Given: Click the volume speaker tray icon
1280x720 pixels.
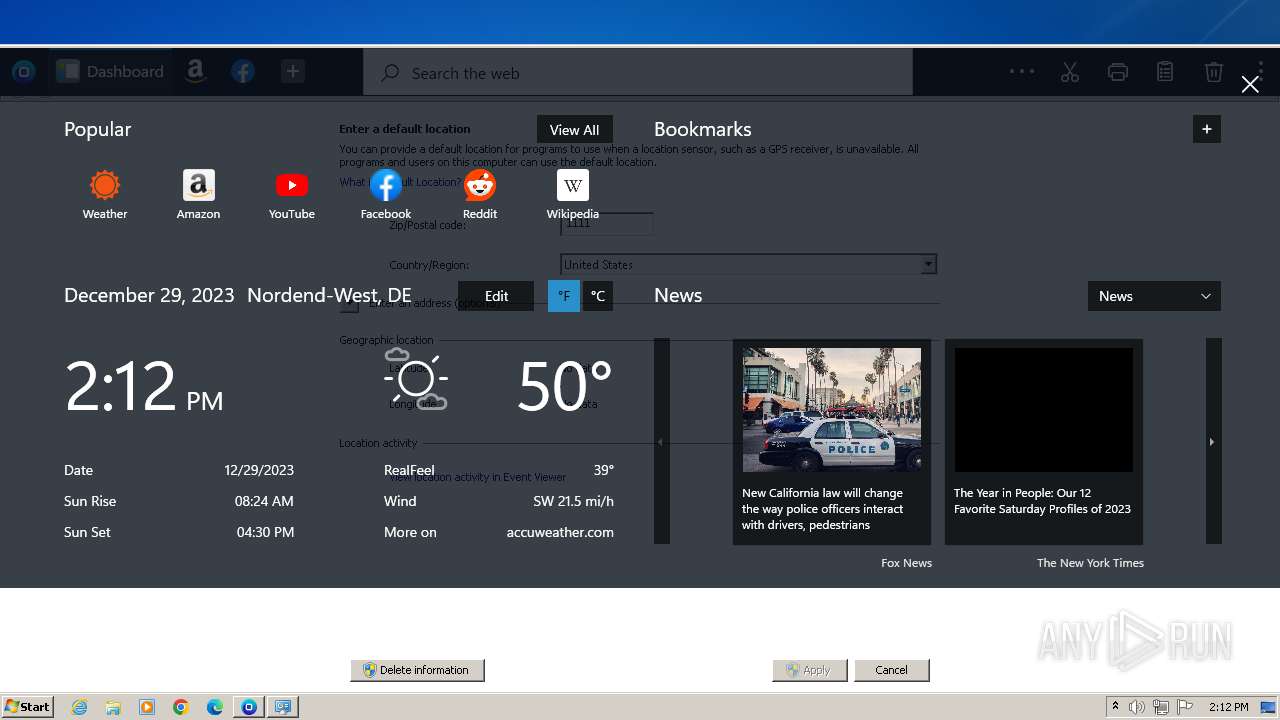Looking at the screenshot, I should point(1137,707).
